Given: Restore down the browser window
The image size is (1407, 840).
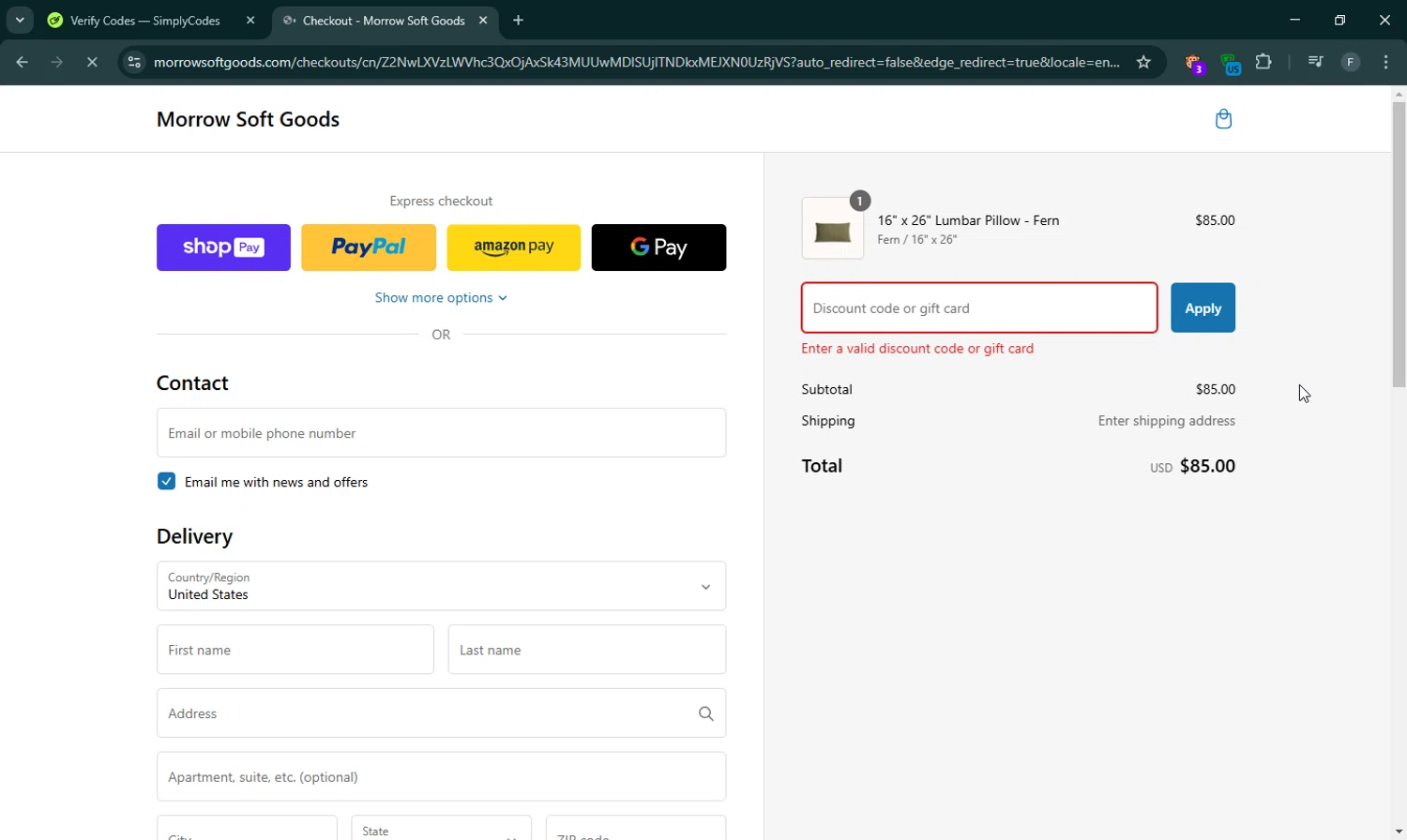Looking at the screenshot, I should coord(1339,20).
